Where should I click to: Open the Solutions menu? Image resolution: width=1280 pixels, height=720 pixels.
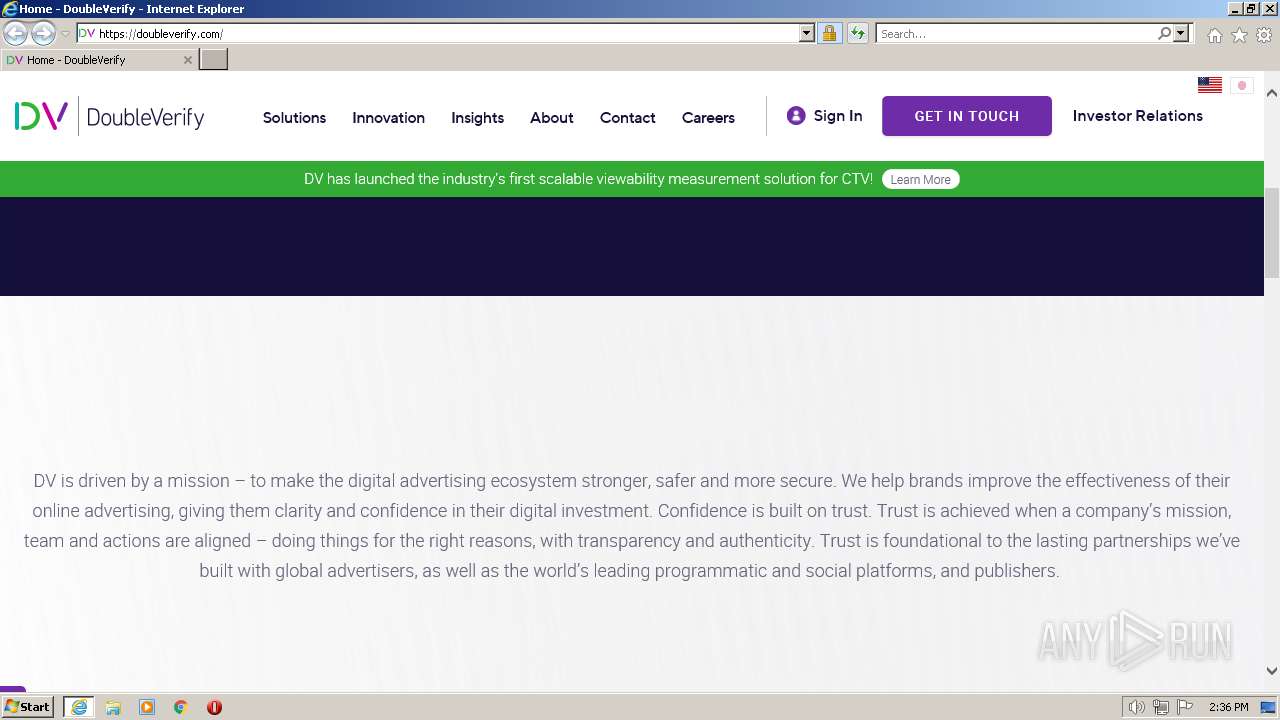click(x=294, y=117)
